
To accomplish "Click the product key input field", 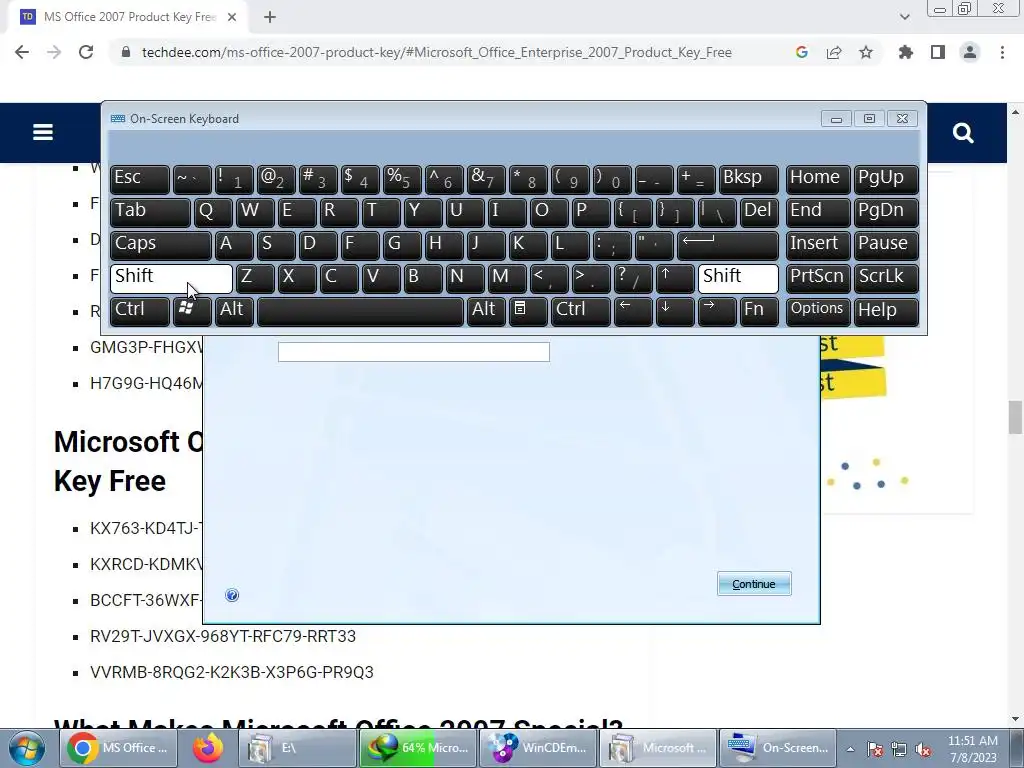I will click(x=413, y=352).
